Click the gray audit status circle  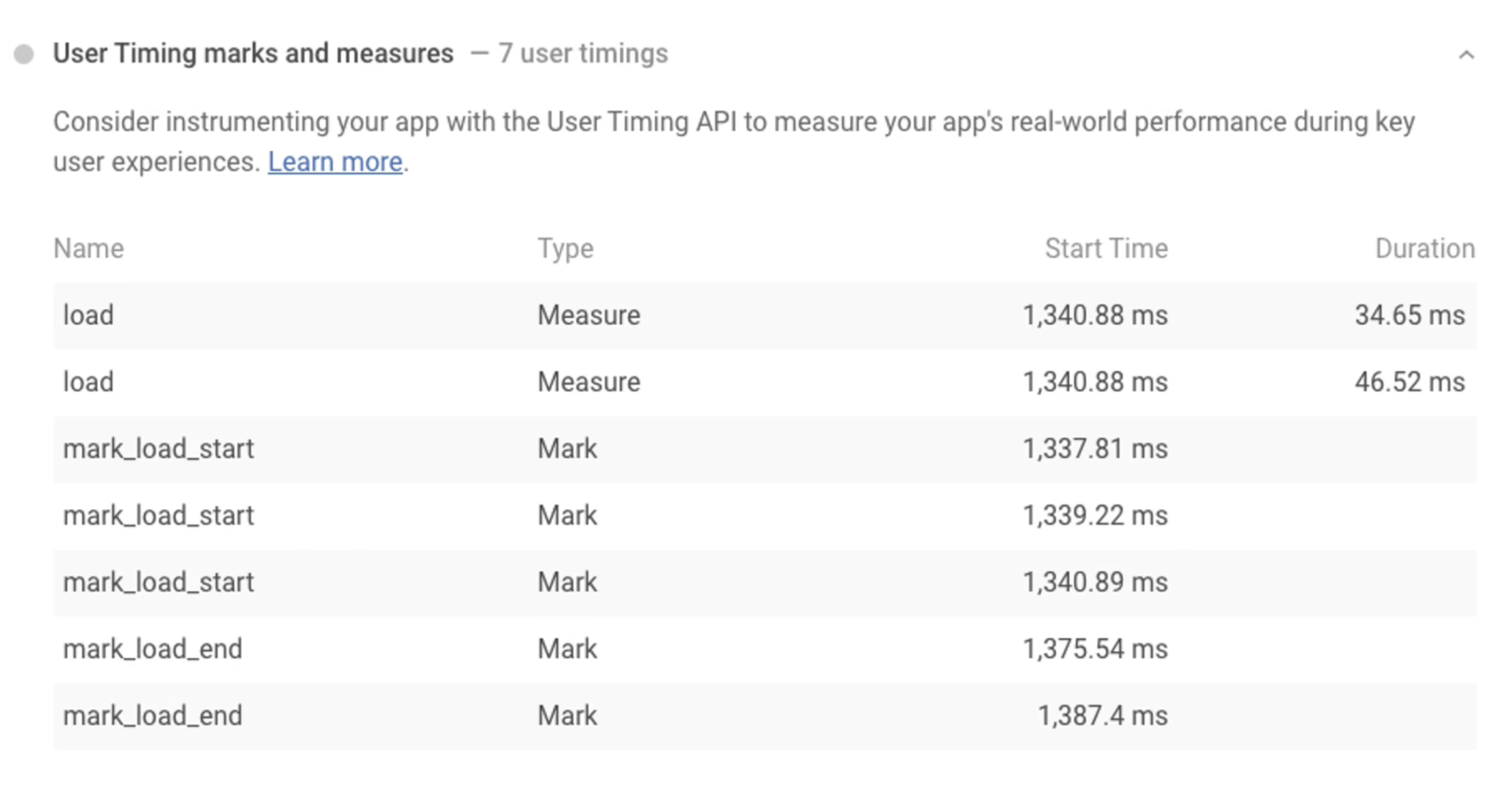pyautogui.click(x=24, y=54)
